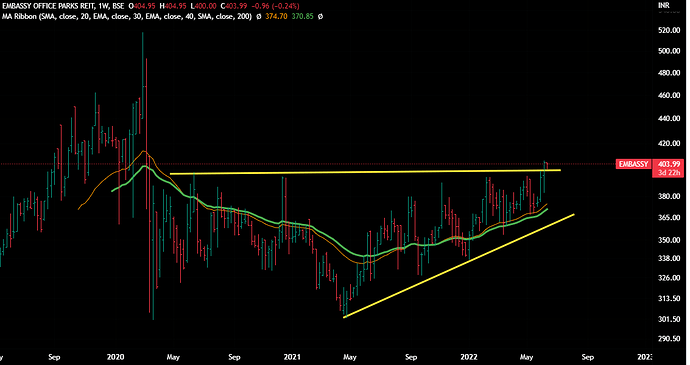The height and width of the screenshot is (365, 690).
Task: Select the upper yellow horizontal resistance trendline
Action: (x=365, y=172)
